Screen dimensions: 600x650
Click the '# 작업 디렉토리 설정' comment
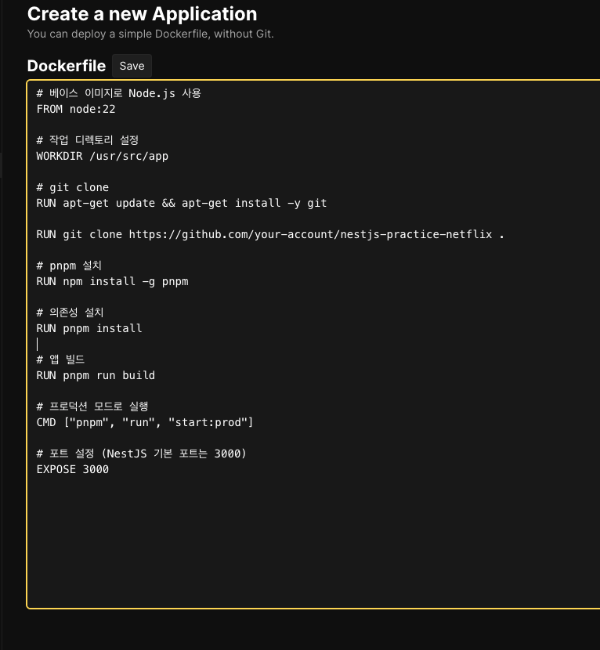point(87,141)
